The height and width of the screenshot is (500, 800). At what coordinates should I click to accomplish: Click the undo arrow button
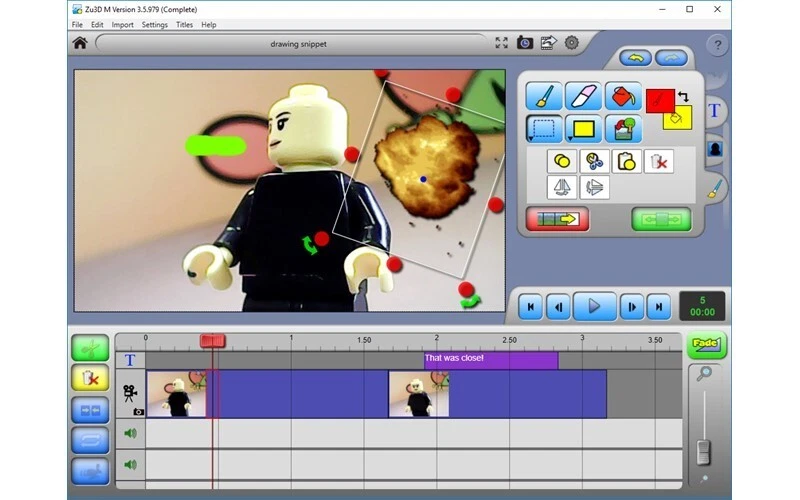pos(635,58)
